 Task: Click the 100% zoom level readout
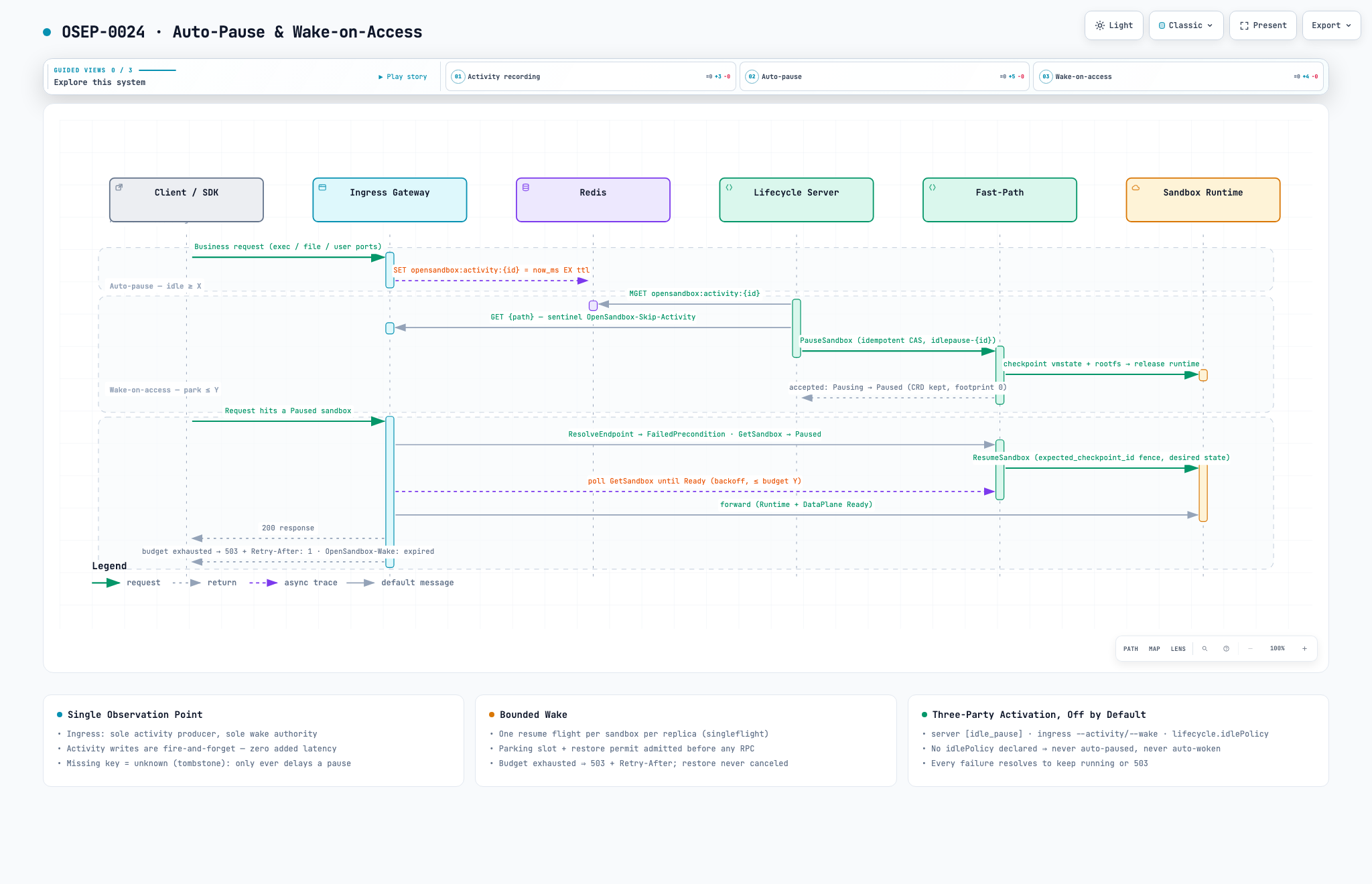coord(1278,648)
